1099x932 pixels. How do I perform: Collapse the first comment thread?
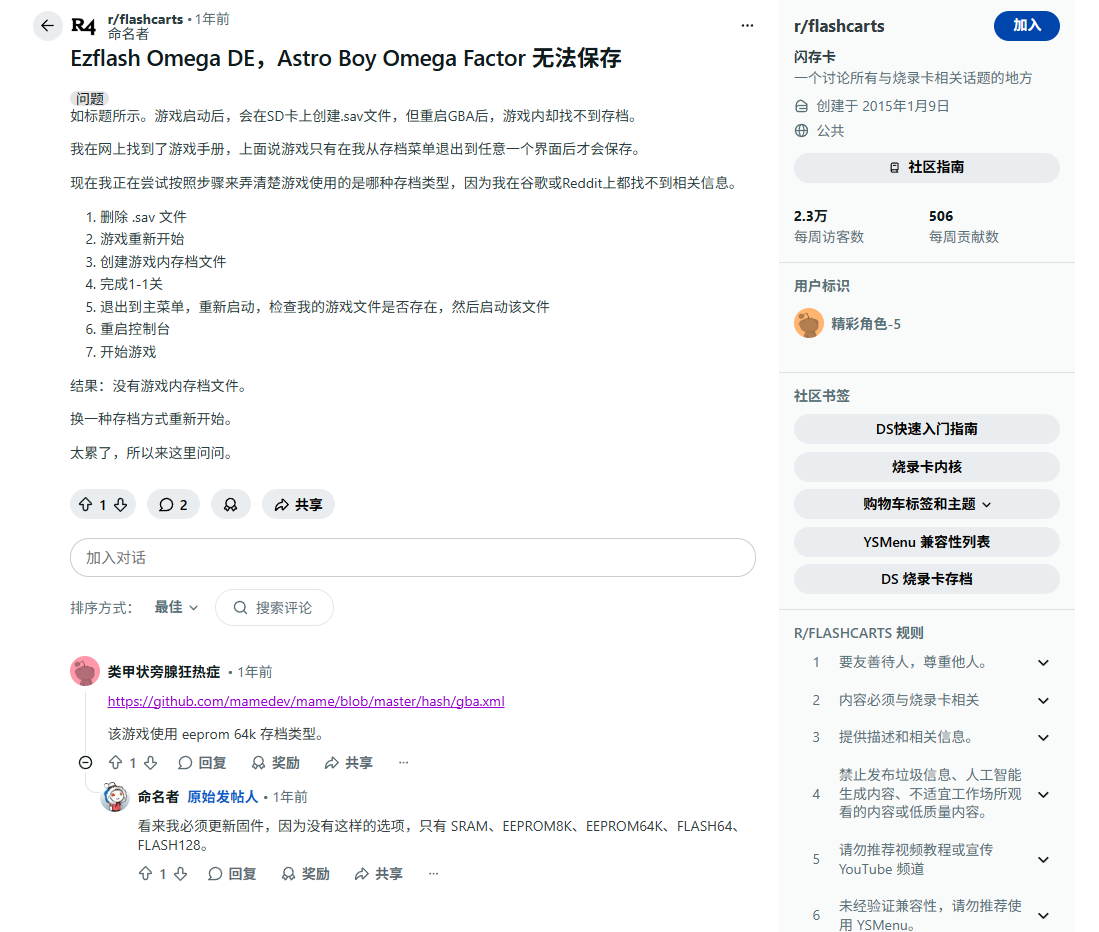86,763
